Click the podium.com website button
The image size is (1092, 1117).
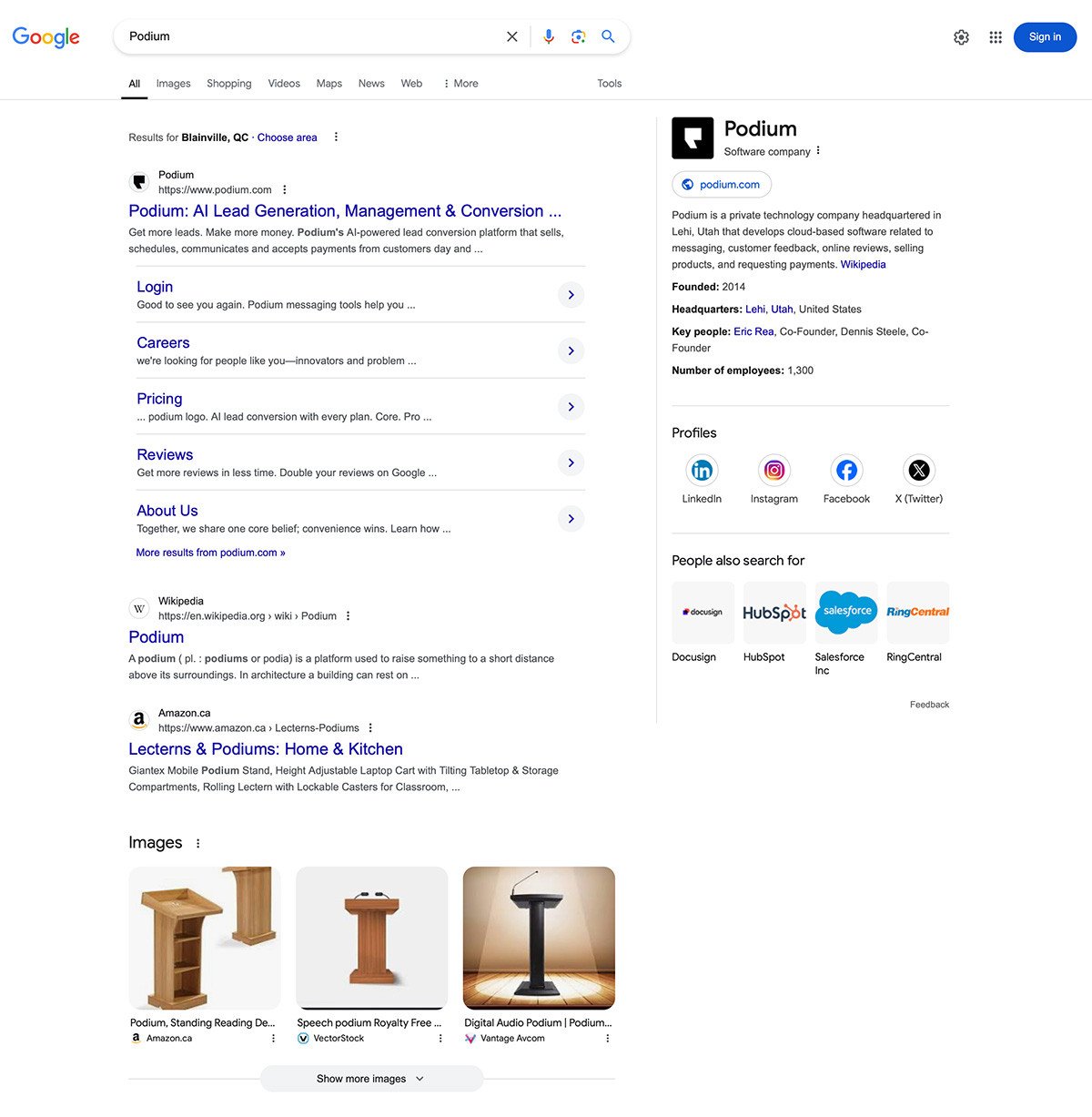coord(722,185)
